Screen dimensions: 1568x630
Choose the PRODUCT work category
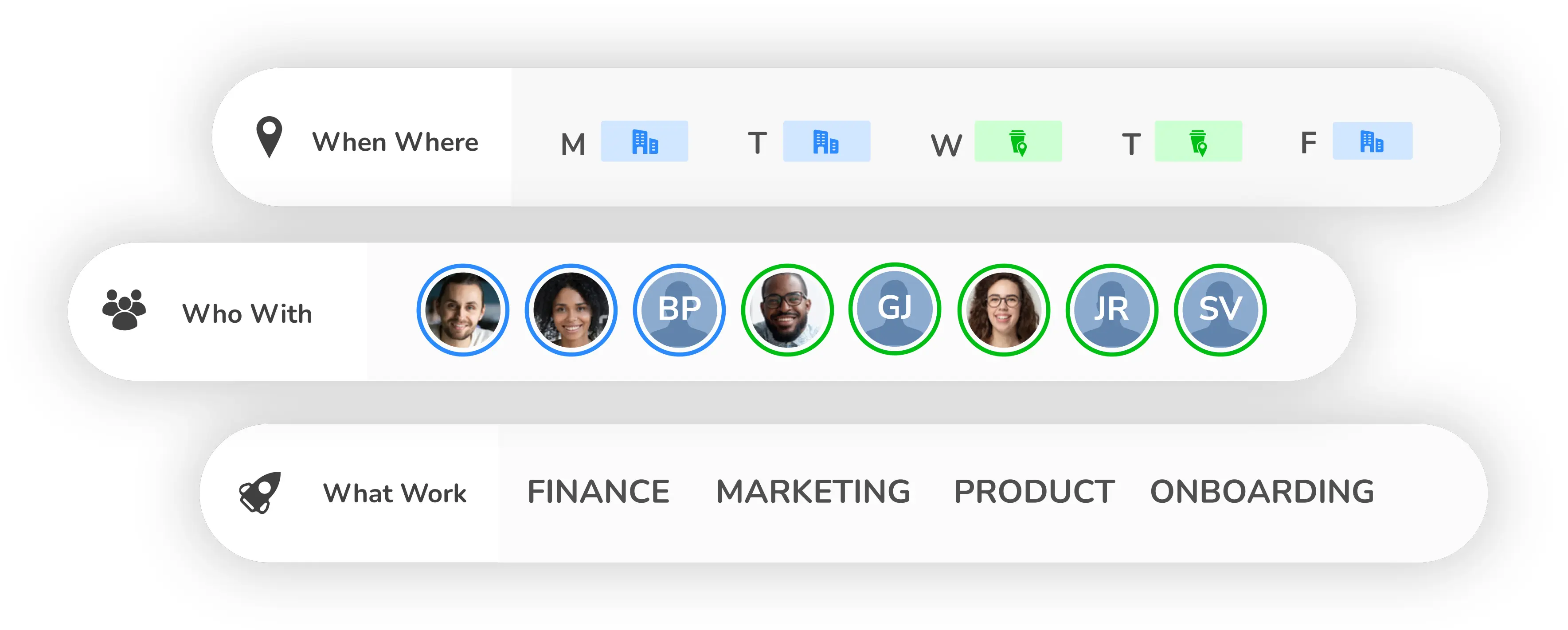(x=1033, y=492)
